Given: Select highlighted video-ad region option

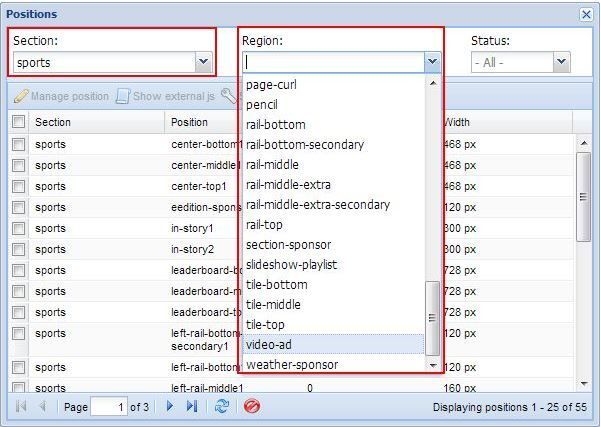Looking at the screenshot, I should (333, 345).
